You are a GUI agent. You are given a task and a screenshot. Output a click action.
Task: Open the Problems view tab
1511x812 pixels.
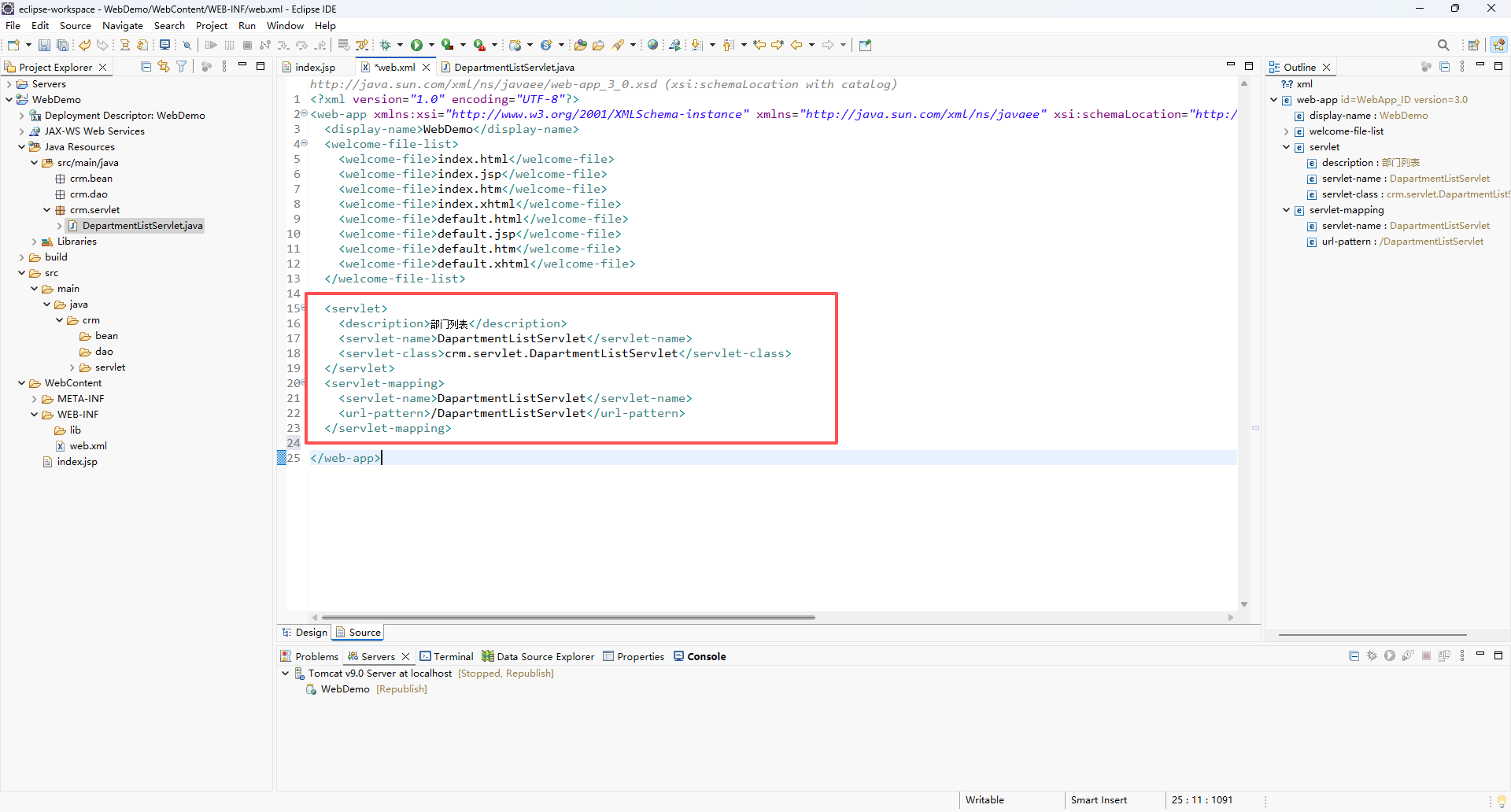point(310,656)
